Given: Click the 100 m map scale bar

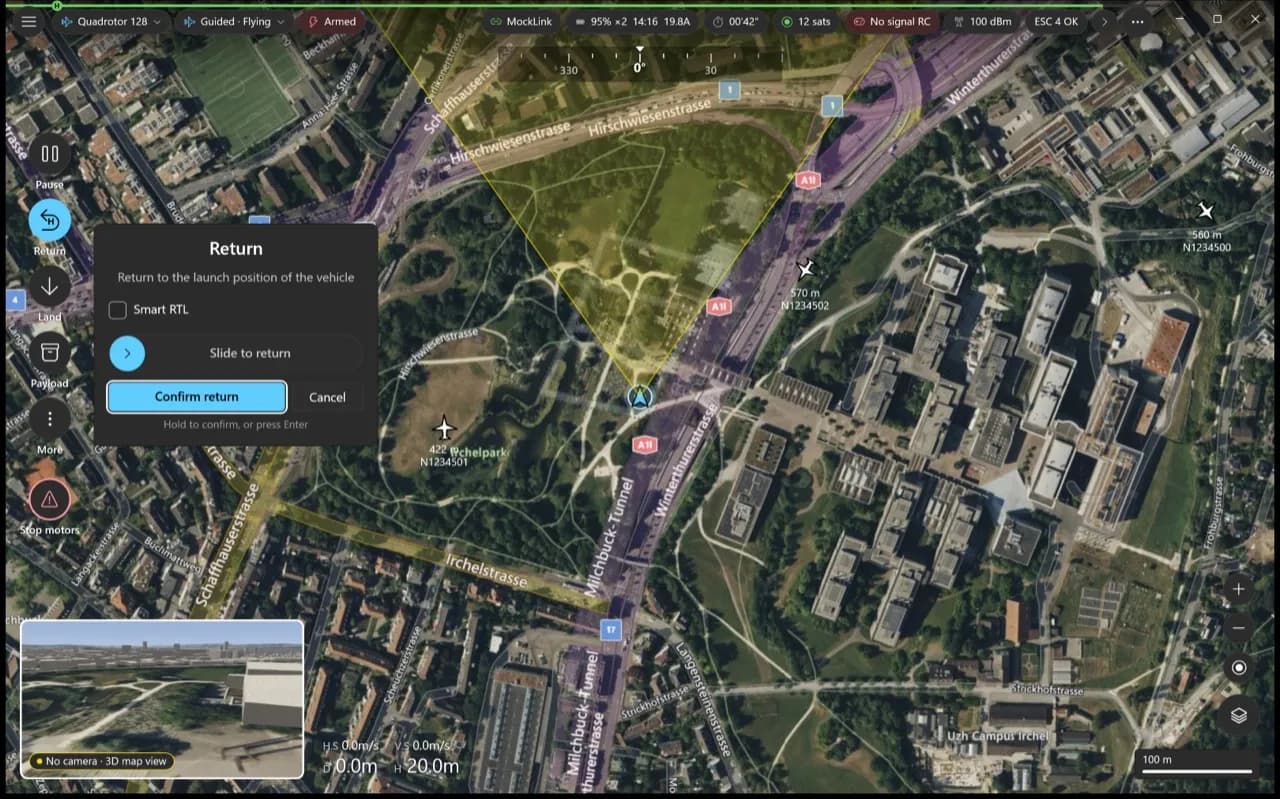Looking at the screenshot, I should click(1197, 763).
